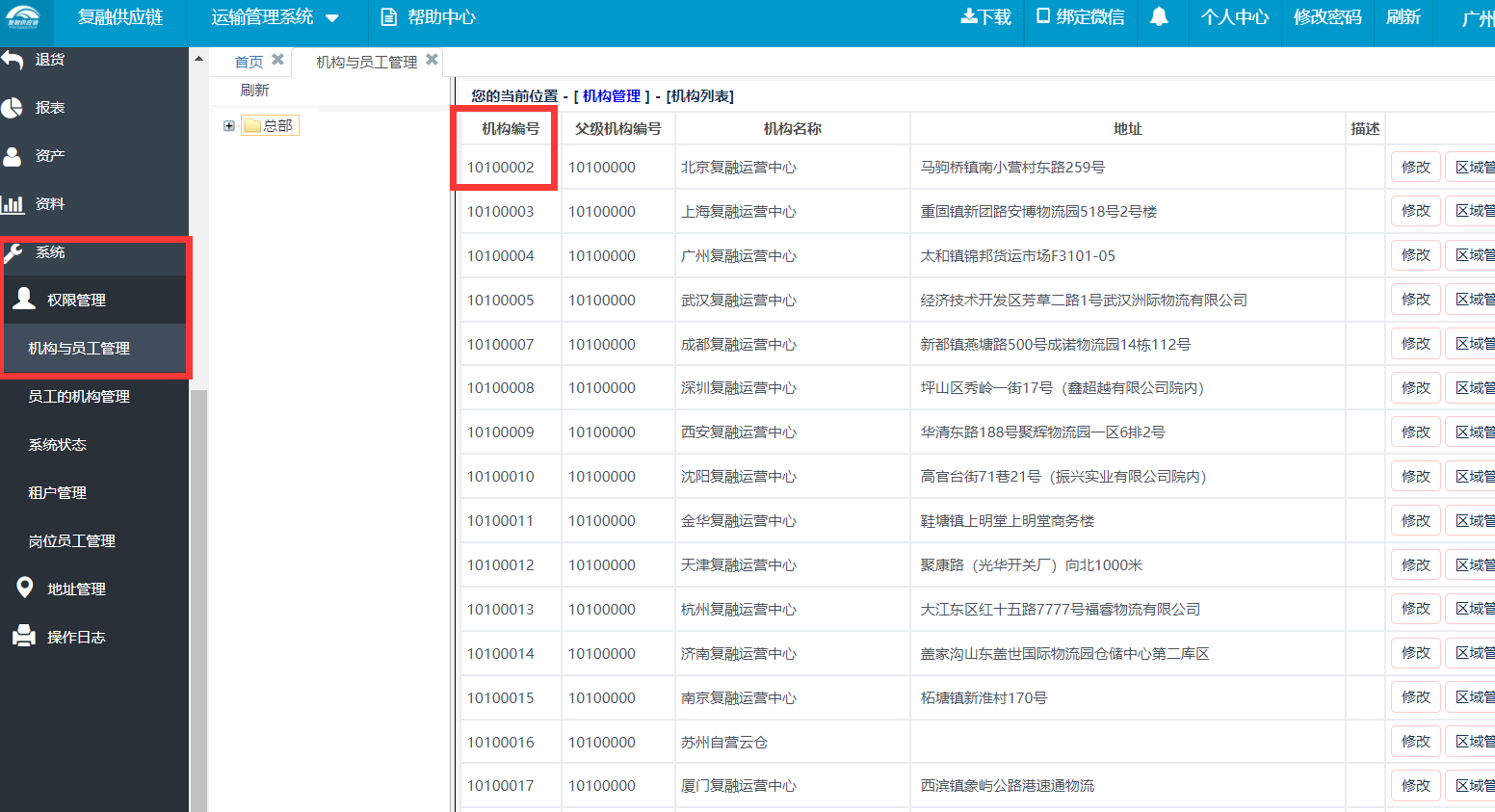This screenshot has height=812, width=1495.
Task: Click 修改 for 成都复融运营中心
Action: (1416, 344)
